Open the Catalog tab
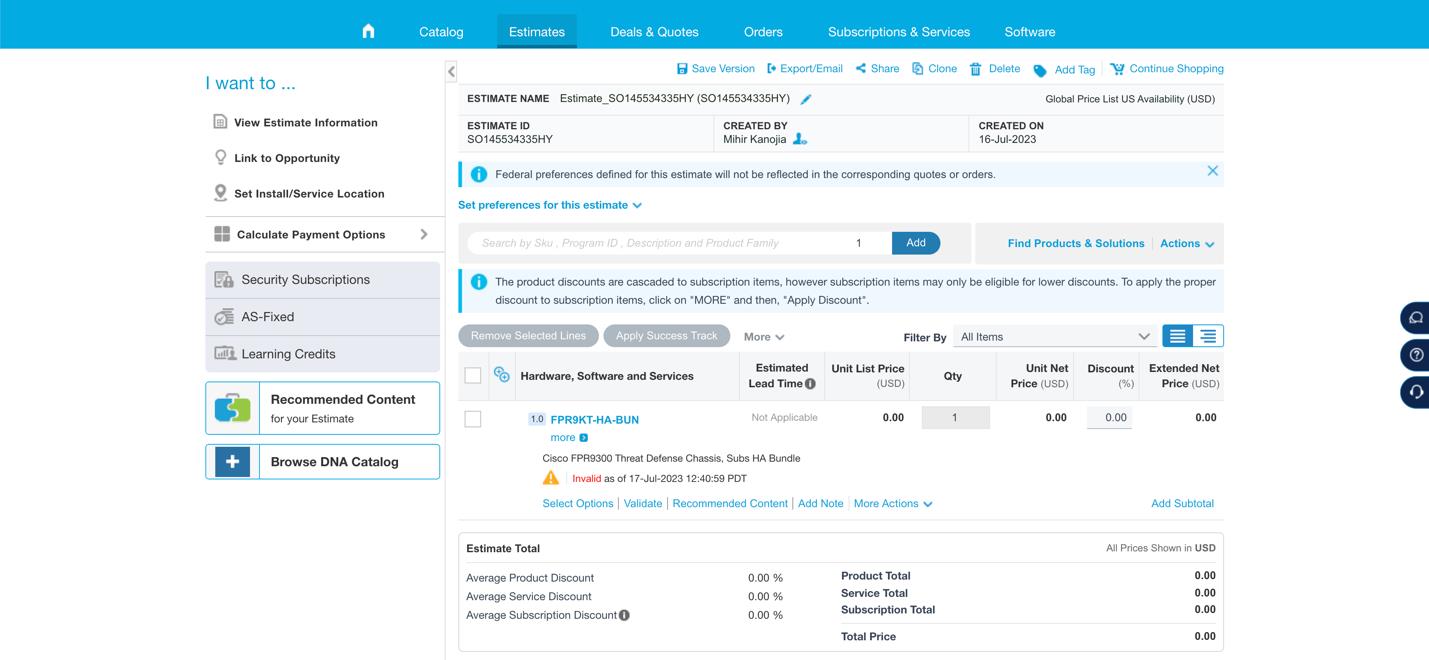Viewport: 1429px width, 660px height. tap(441, 31)
